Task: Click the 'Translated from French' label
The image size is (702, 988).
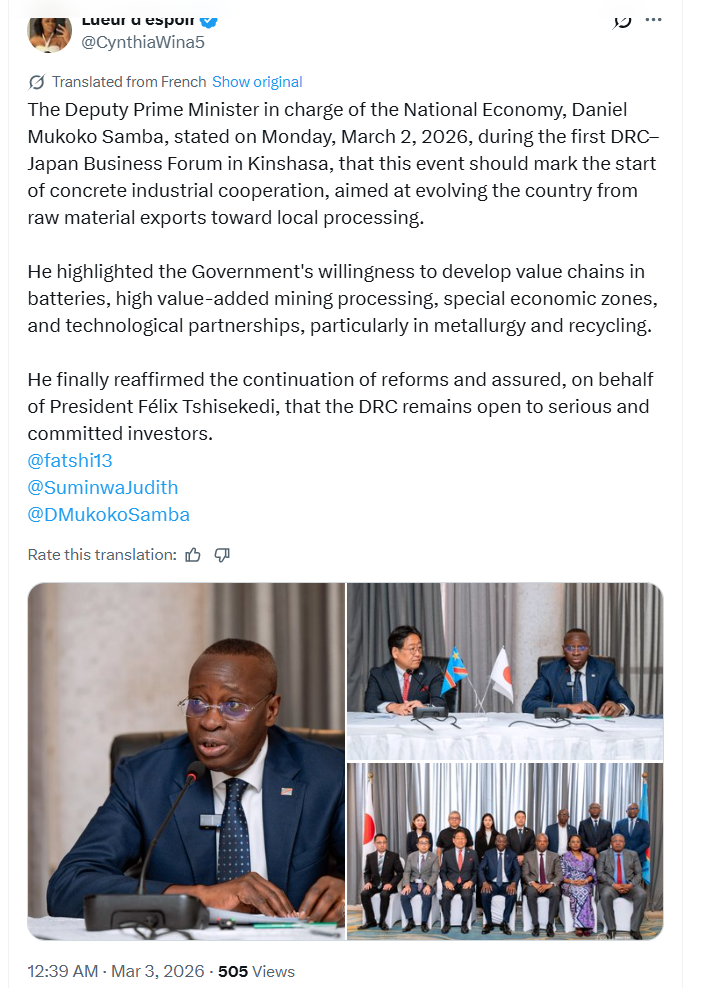Action: coord(129,82)
